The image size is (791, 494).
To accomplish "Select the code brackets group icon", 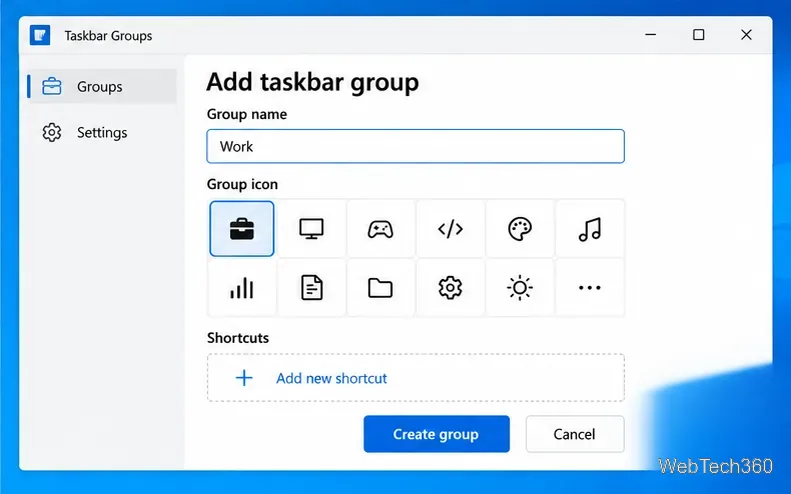I will [450, 229].
